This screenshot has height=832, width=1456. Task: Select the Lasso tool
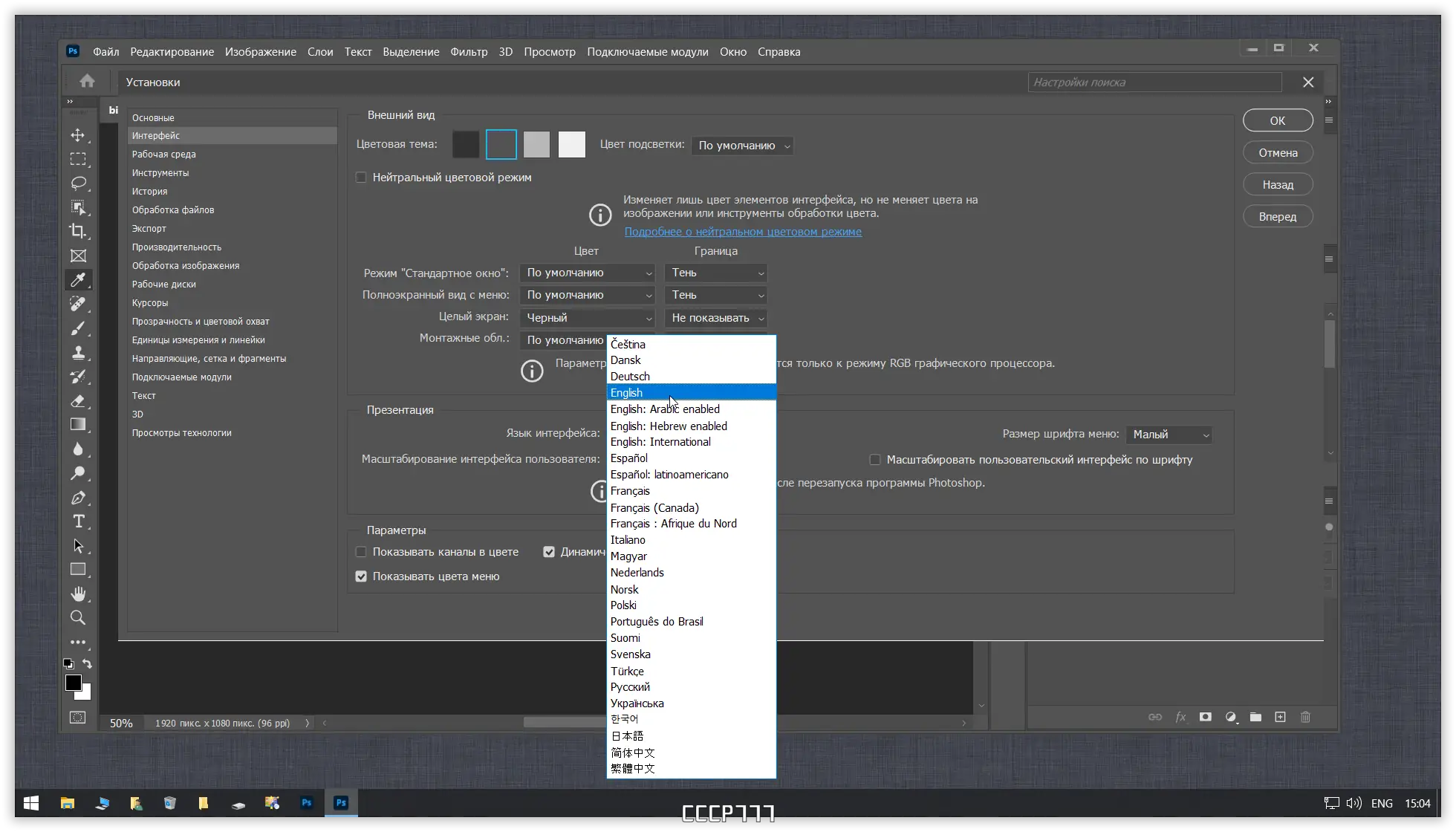78,183
